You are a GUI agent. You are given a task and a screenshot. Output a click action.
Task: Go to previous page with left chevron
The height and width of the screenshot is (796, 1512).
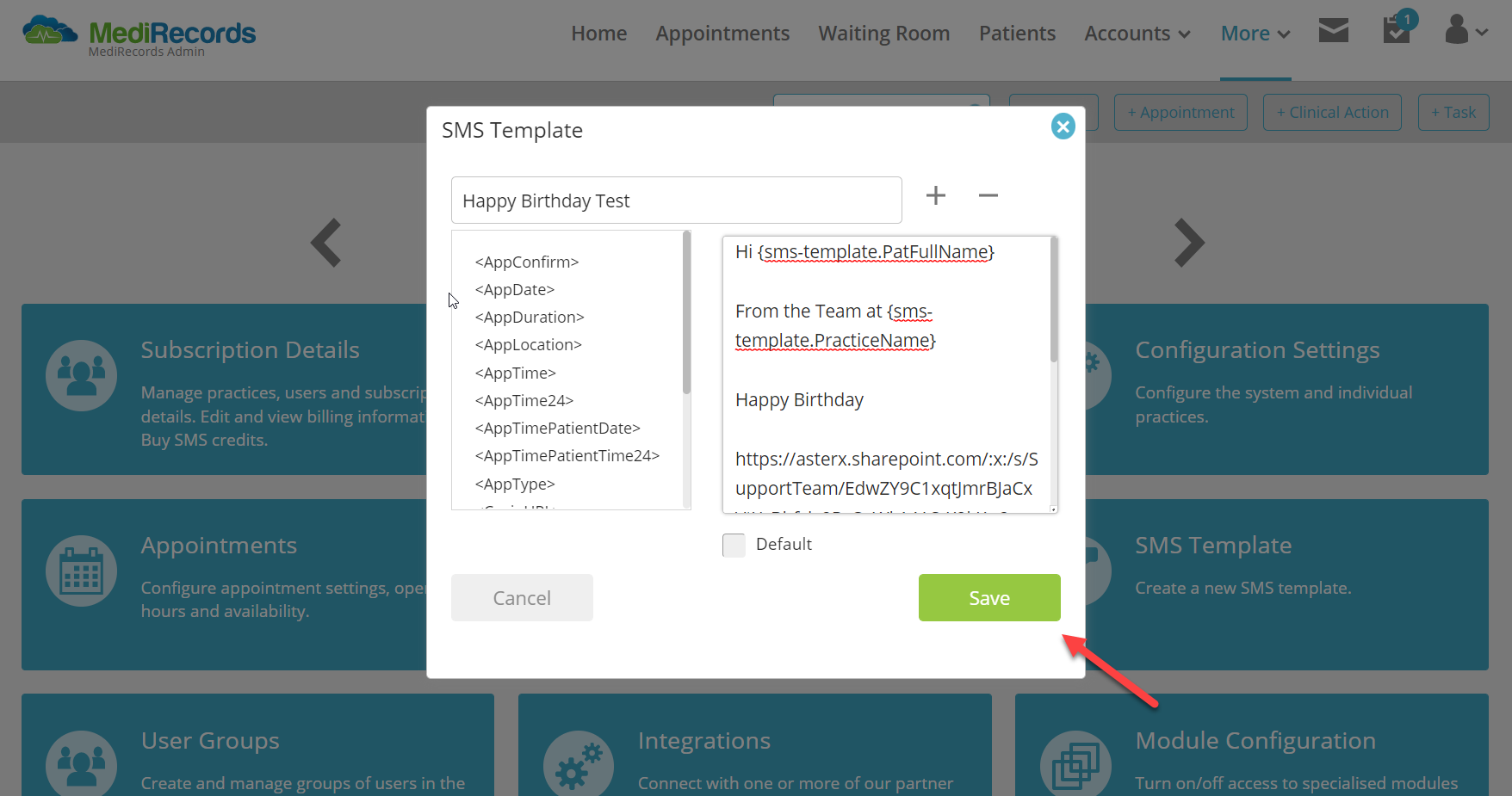pos(326,243)
